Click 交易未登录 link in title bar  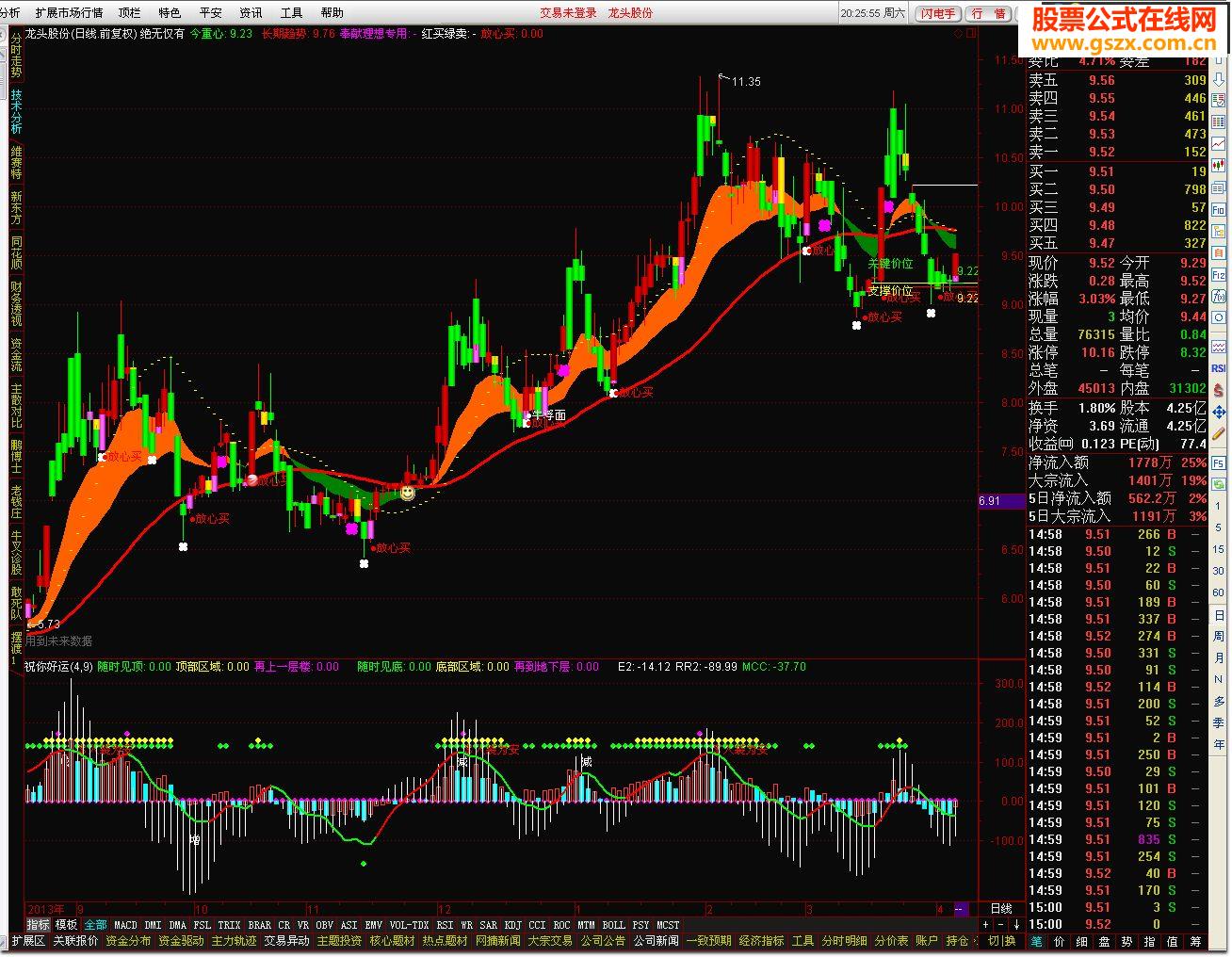(x=568, y=13)
